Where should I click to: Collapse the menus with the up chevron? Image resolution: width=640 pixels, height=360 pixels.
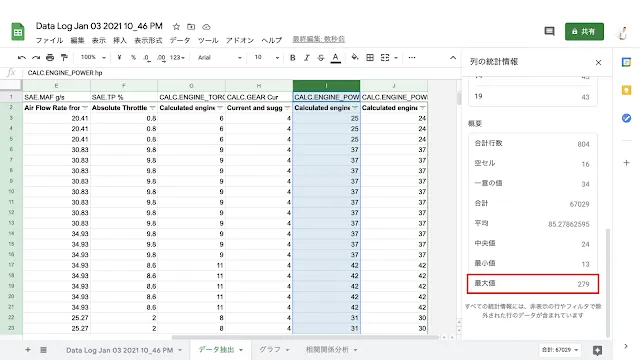(x=453, y=58)
